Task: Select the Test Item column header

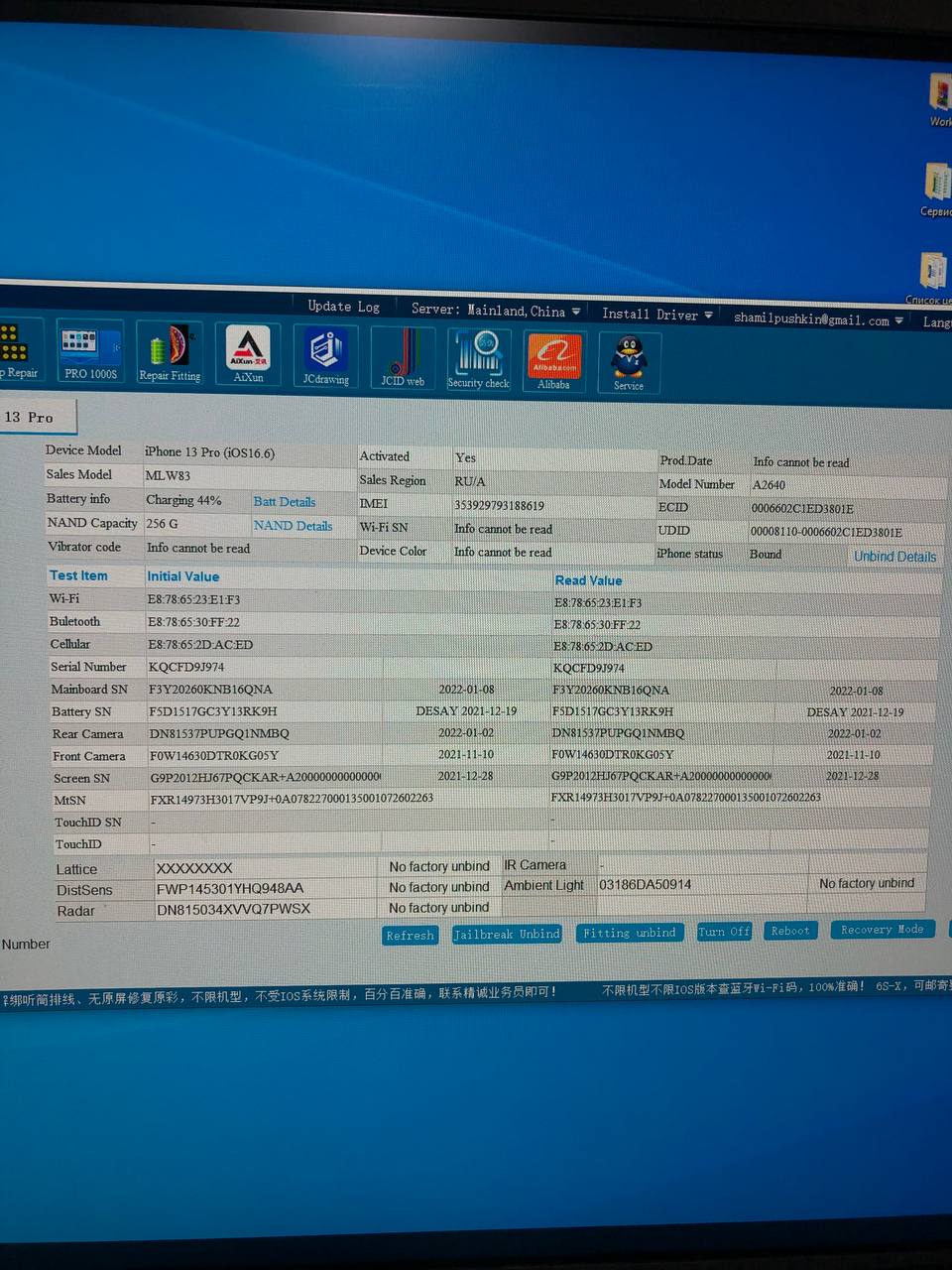Action: click(x=78, y=575)
